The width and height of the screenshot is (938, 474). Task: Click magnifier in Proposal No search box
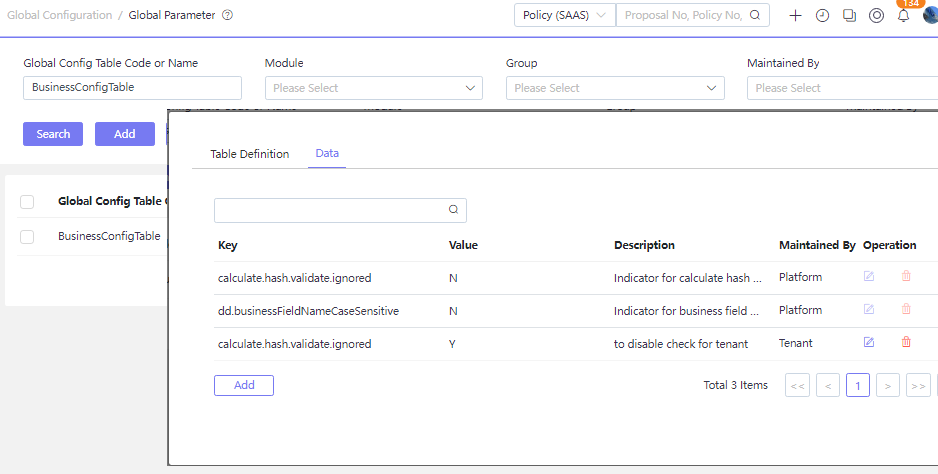(755, 16)
